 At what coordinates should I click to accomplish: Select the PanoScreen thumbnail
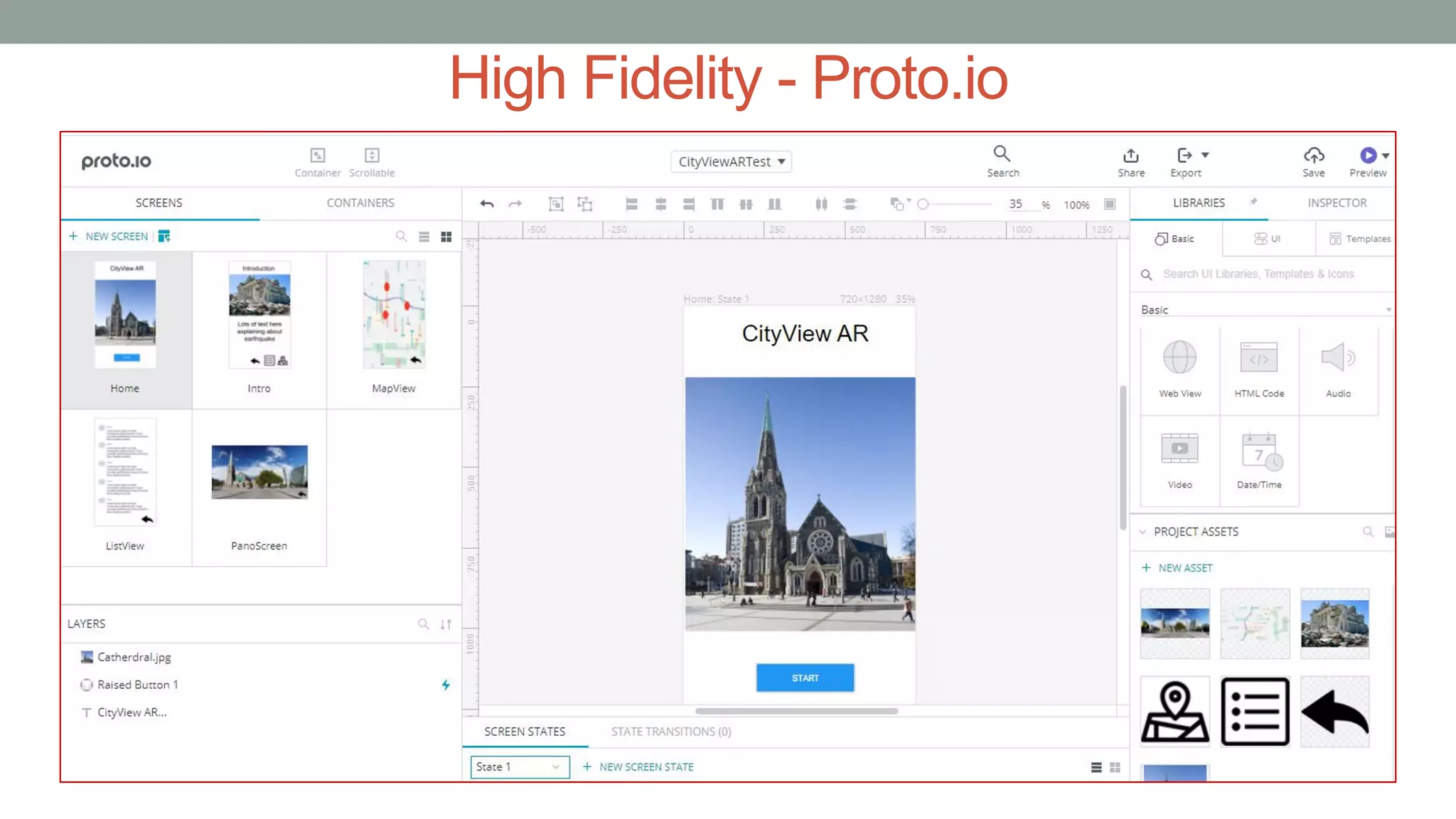(259, 473)
